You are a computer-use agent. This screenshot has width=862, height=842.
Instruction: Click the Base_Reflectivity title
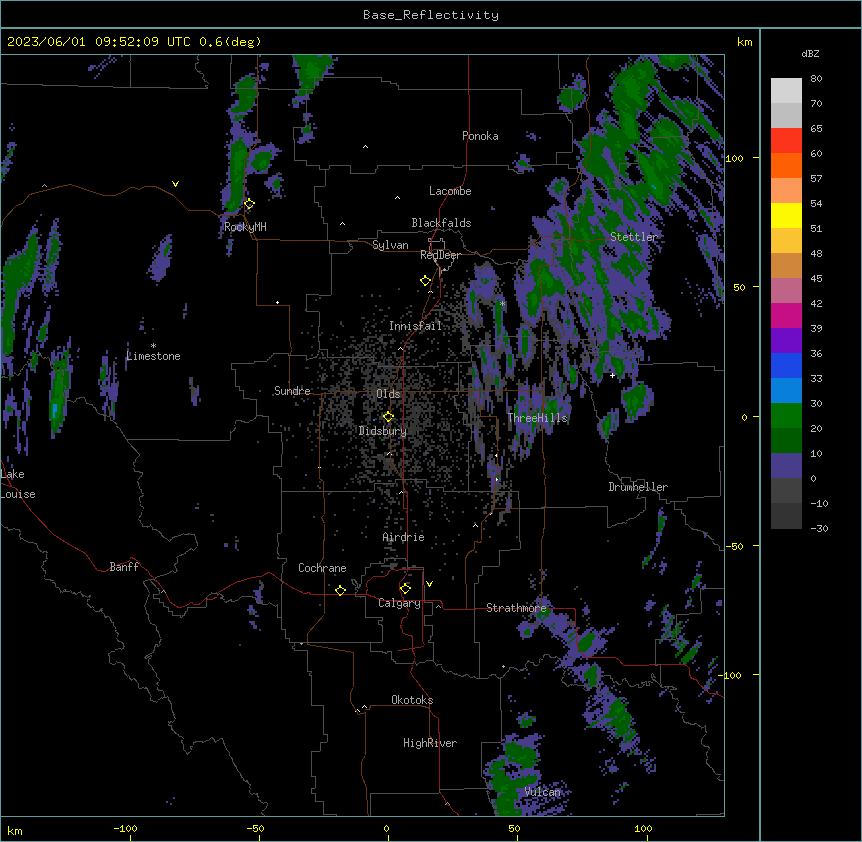[x=431, y=15]
